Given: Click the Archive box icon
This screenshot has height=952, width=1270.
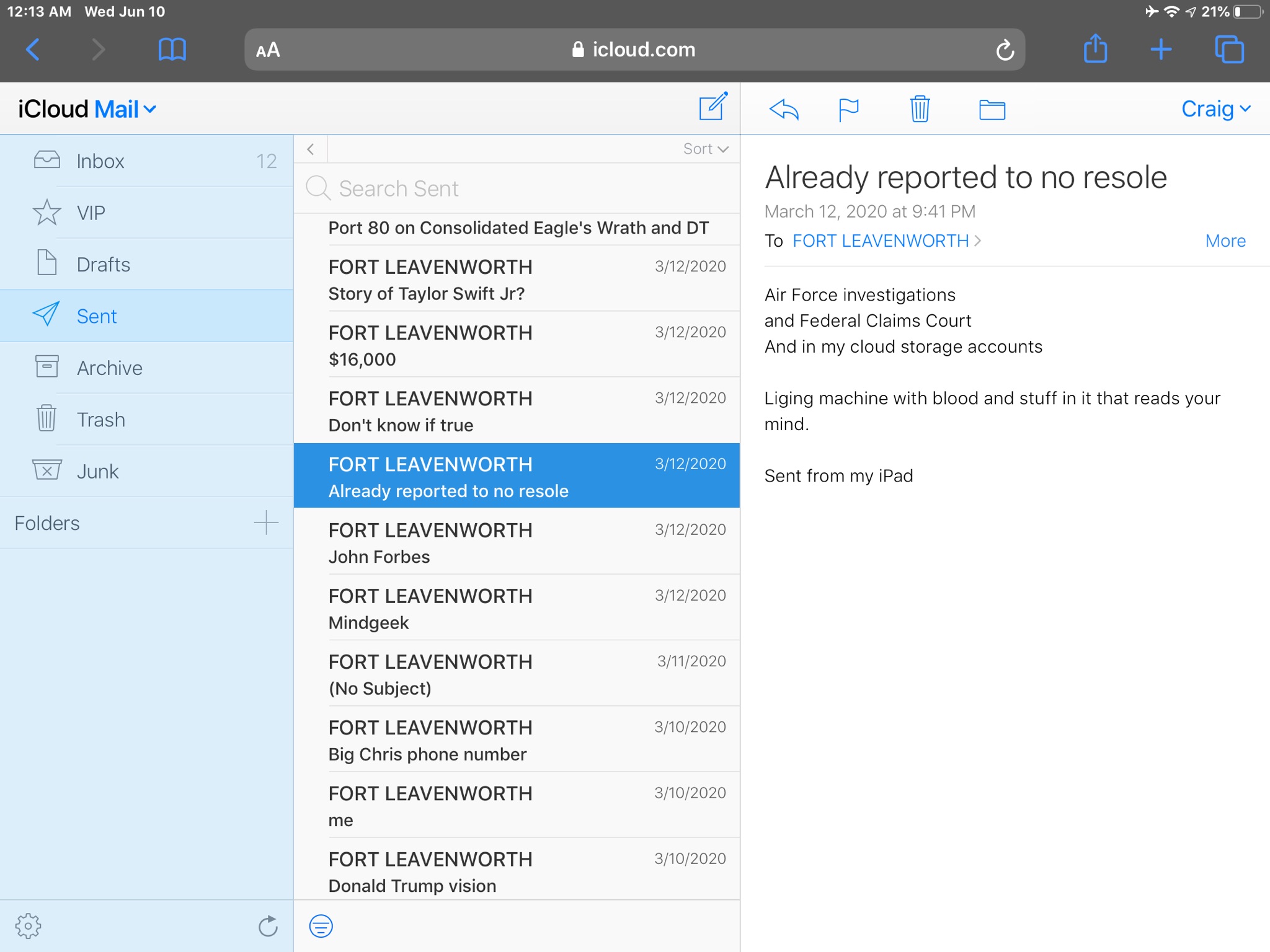Looking at the screenshot, I should [x=47, y=366].
